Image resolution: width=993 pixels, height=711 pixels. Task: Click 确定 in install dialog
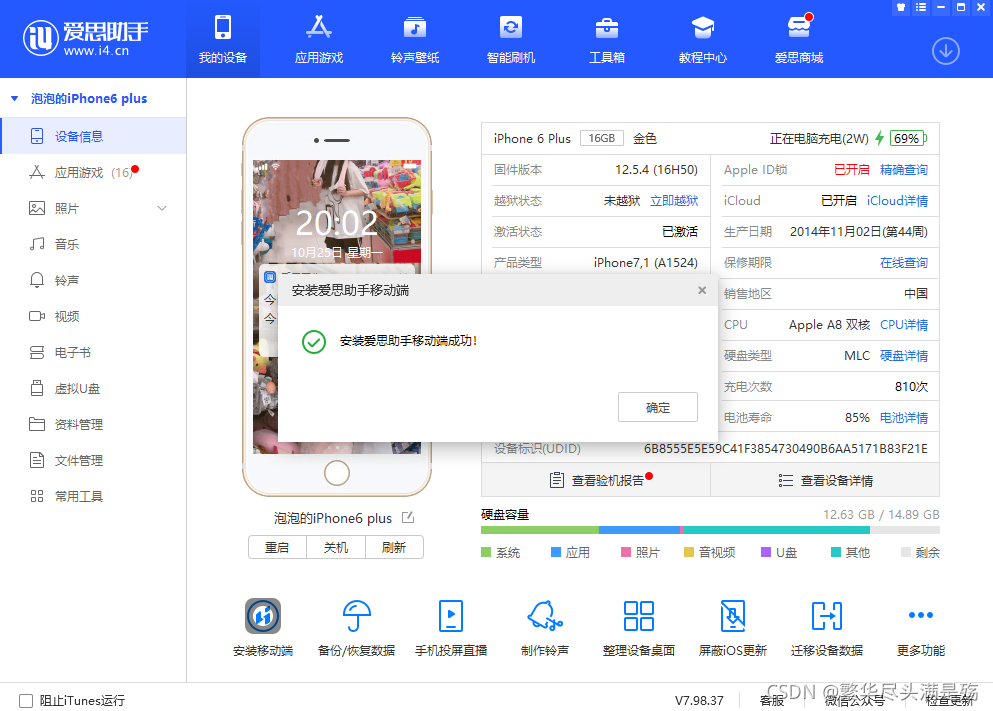[x=658, y=407]
